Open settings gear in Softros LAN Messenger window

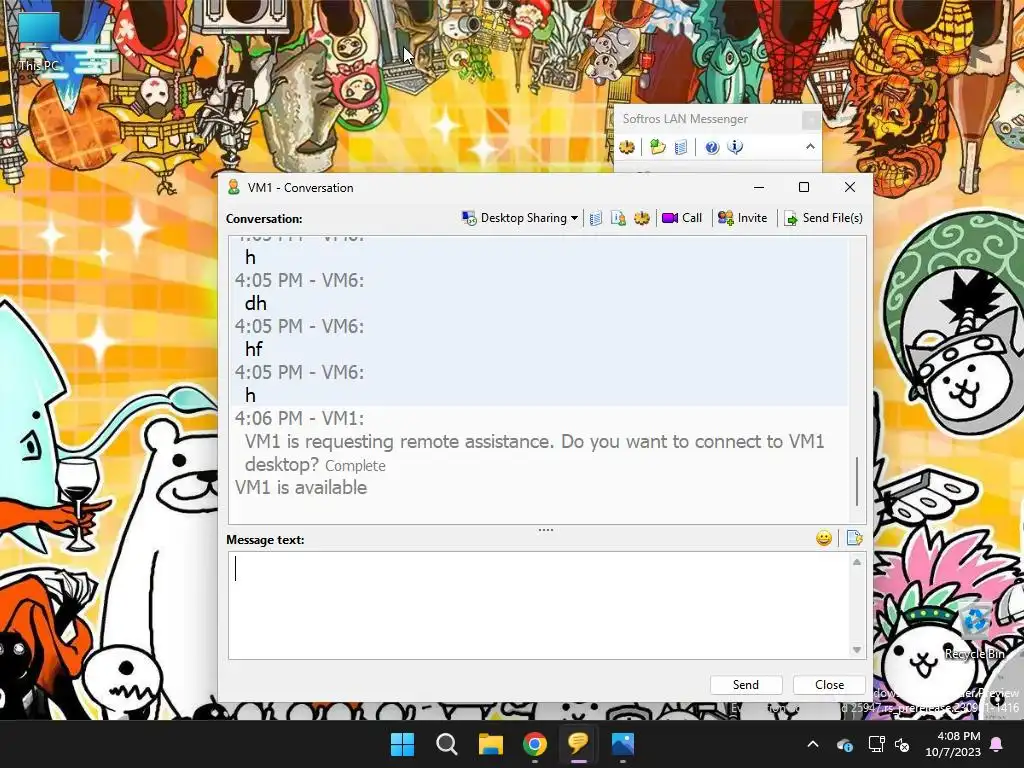pyautogui.click(x=627, y=147)
